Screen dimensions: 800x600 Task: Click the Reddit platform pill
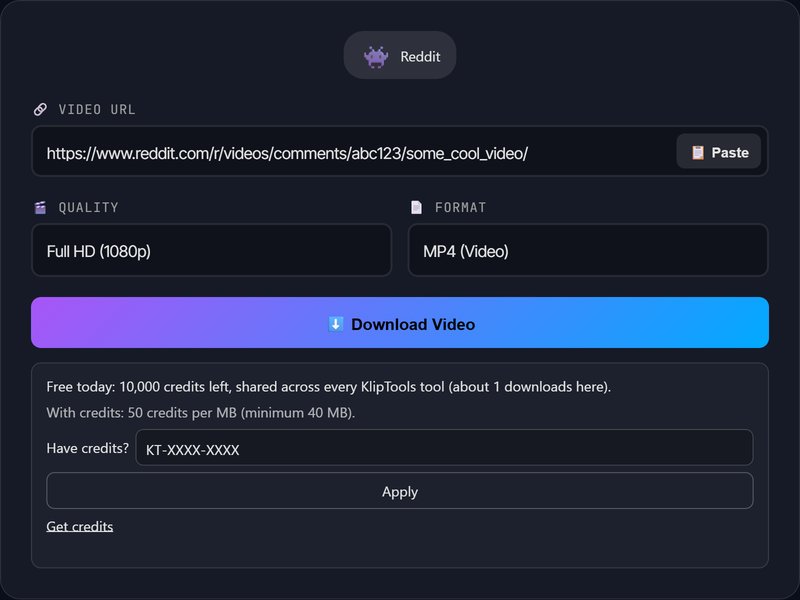[399, 55]
